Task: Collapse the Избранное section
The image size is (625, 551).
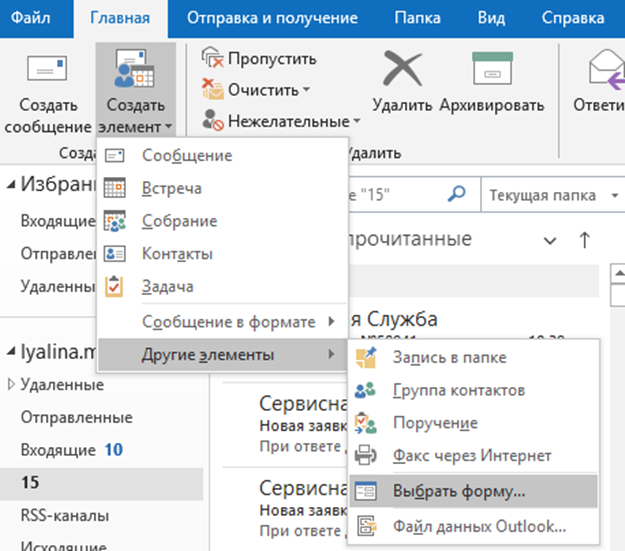Action: pyautogui.click(x=11, y=184)
